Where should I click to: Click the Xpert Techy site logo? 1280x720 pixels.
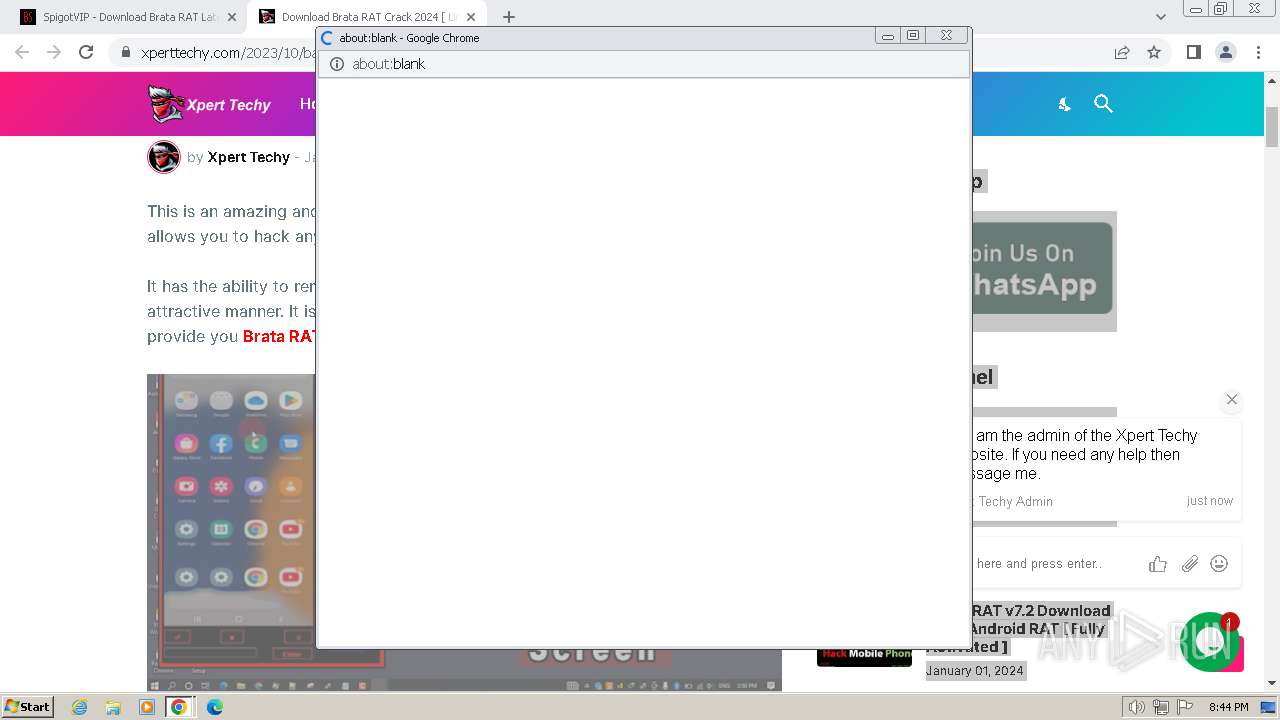click(x=209, y=104)
